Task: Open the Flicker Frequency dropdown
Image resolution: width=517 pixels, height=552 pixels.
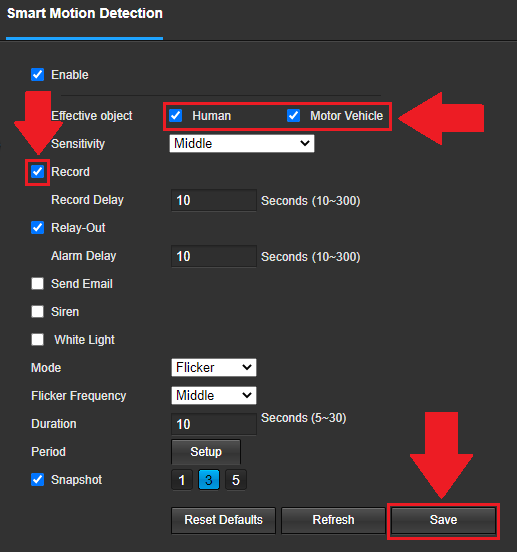Action: point(214,395)
